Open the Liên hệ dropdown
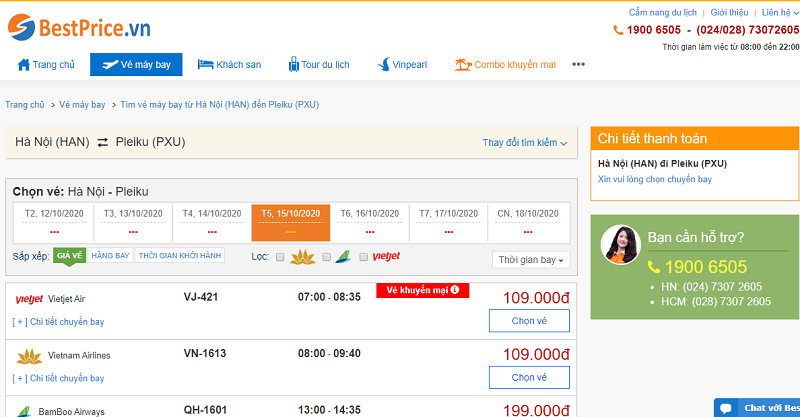Viewport: 800px width, 417px height. tap(780, 12)
